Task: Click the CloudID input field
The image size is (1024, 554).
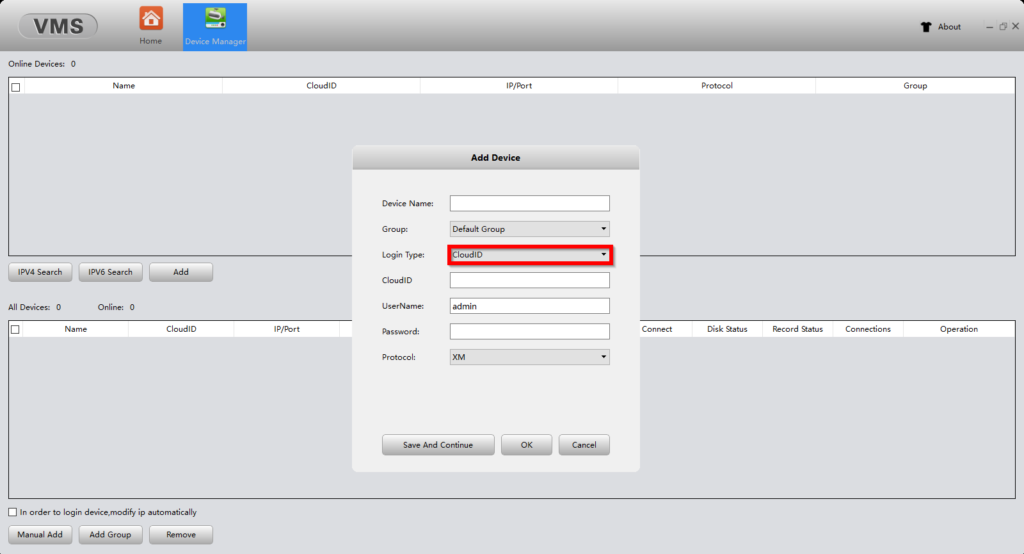Action: click(529, 281)
